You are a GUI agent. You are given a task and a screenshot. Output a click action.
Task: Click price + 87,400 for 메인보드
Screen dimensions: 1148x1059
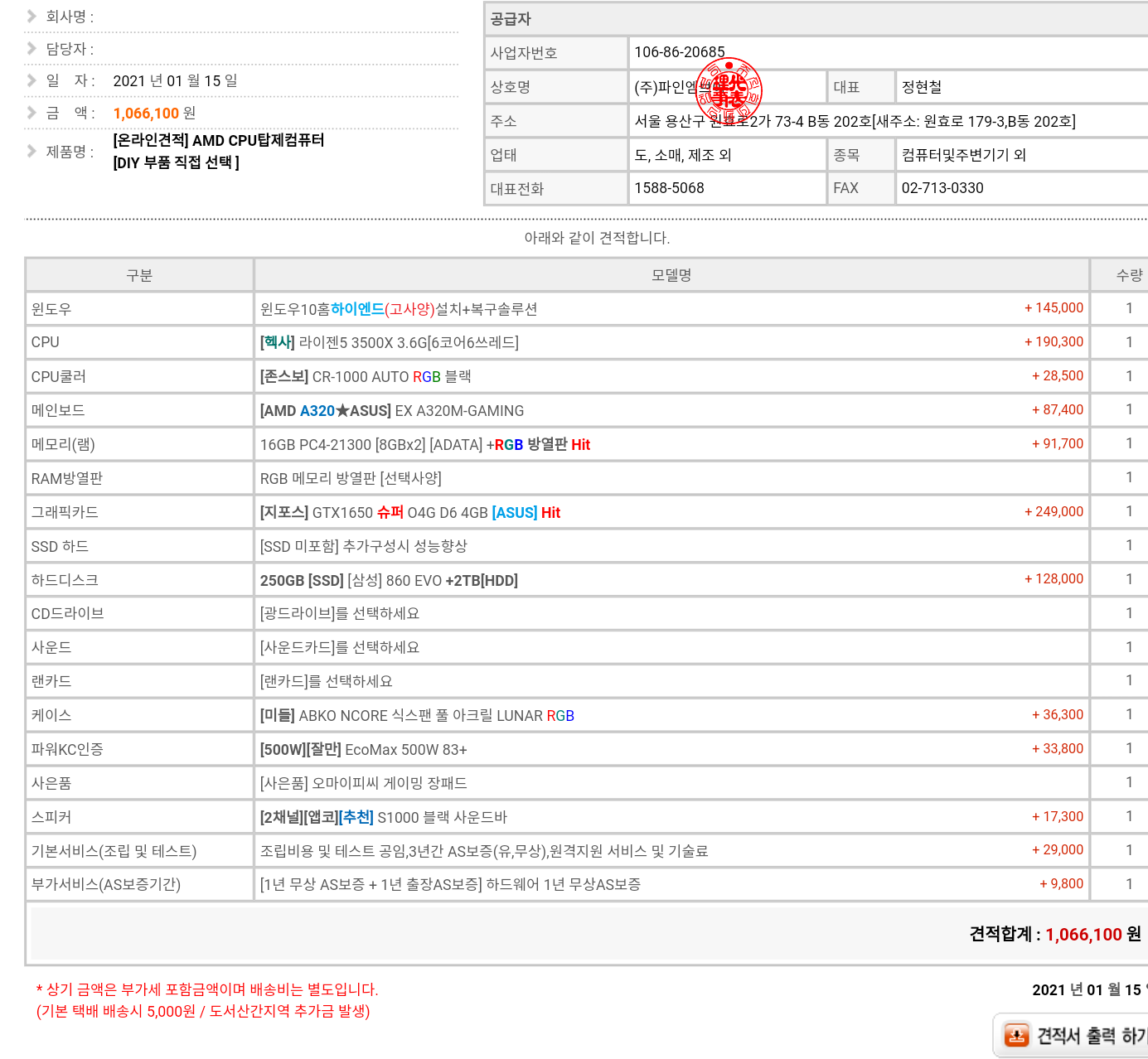1058,410
